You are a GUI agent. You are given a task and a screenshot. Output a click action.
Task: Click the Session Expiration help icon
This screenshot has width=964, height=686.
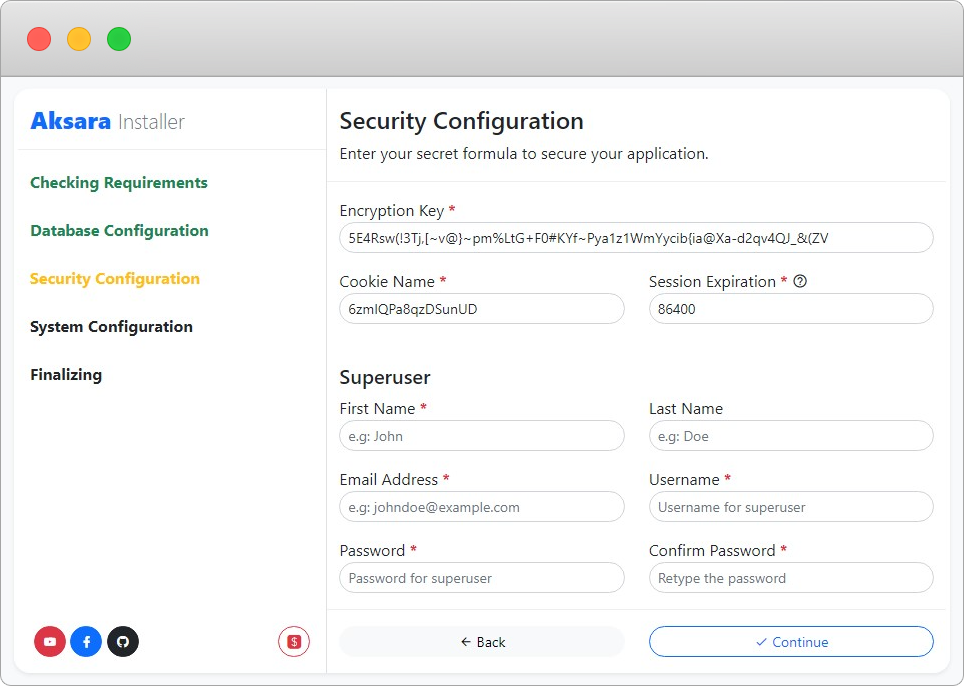click(800, 281)
